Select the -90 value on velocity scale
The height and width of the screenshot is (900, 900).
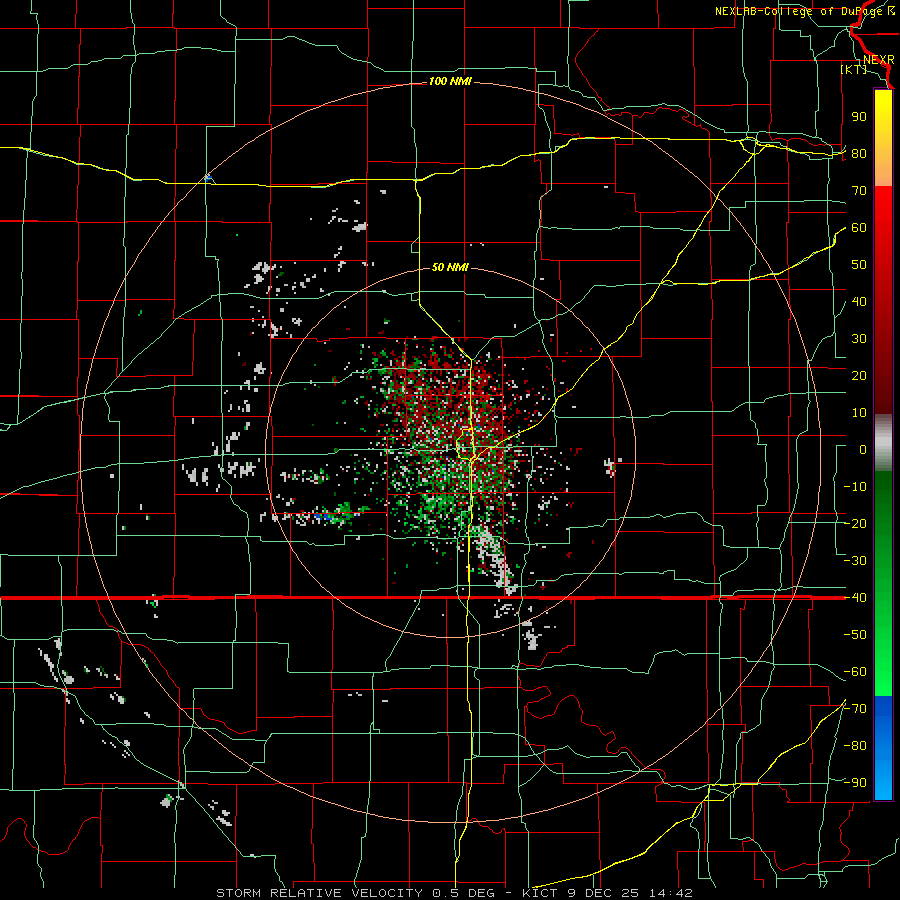[x=855, y=783]
